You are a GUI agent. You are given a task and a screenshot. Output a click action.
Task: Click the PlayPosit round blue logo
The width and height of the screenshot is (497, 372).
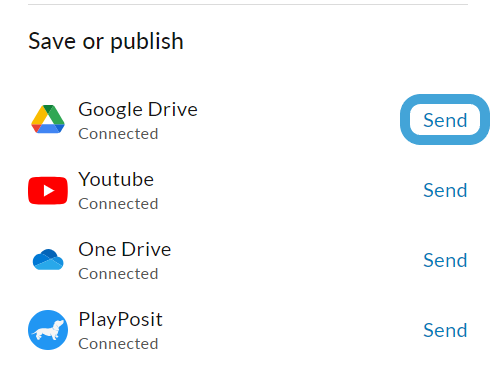pyautogui.click(x=48, y=330)
